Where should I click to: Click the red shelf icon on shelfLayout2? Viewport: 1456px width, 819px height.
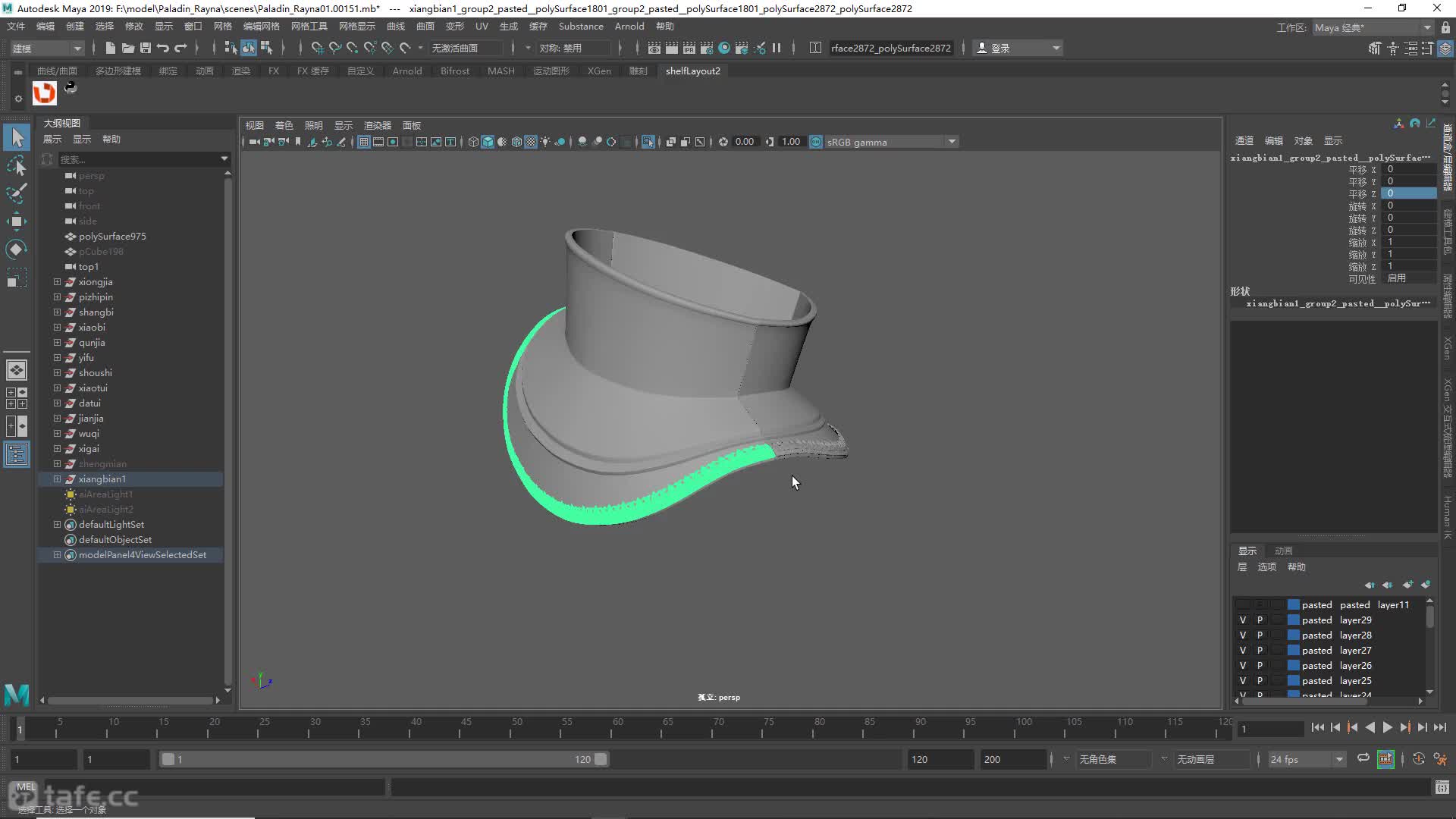[45, 93]
